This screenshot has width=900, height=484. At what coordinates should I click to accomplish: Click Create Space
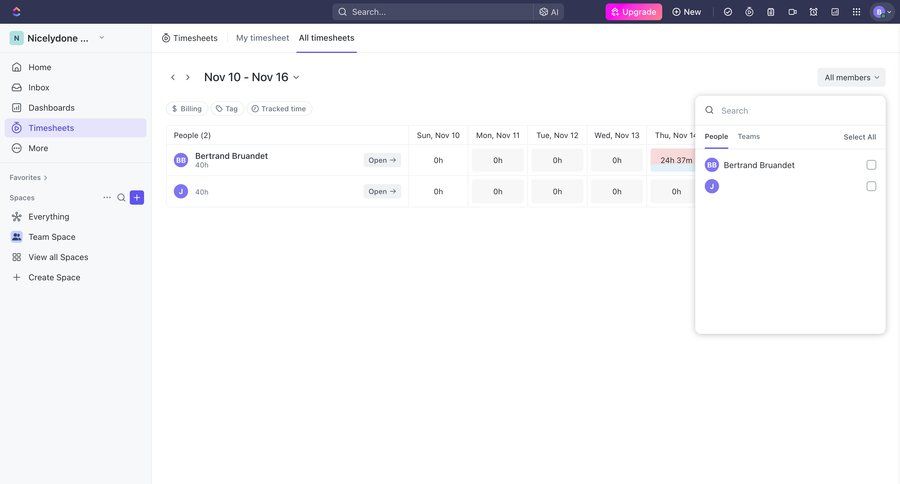coord(75,277)
